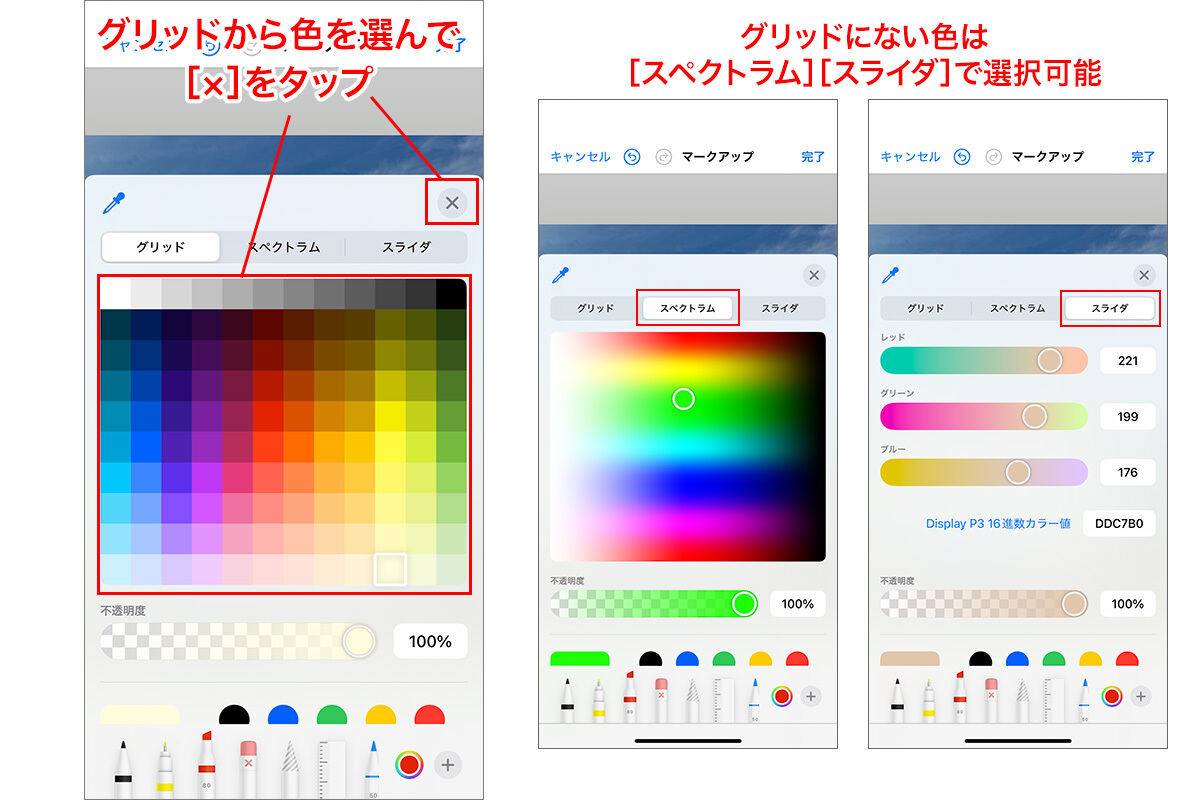Adjust the ブルー slider

[984, 472]
